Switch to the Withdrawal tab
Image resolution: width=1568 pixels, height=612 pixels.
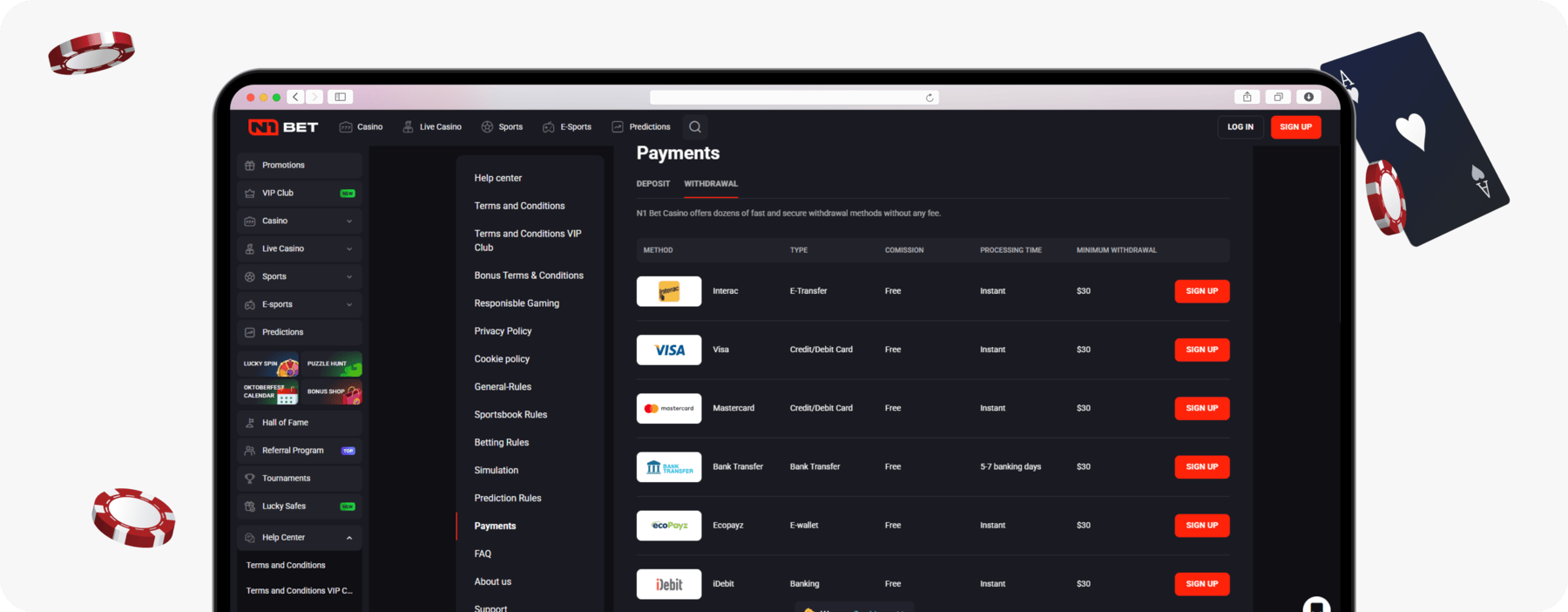pos(711,184)
